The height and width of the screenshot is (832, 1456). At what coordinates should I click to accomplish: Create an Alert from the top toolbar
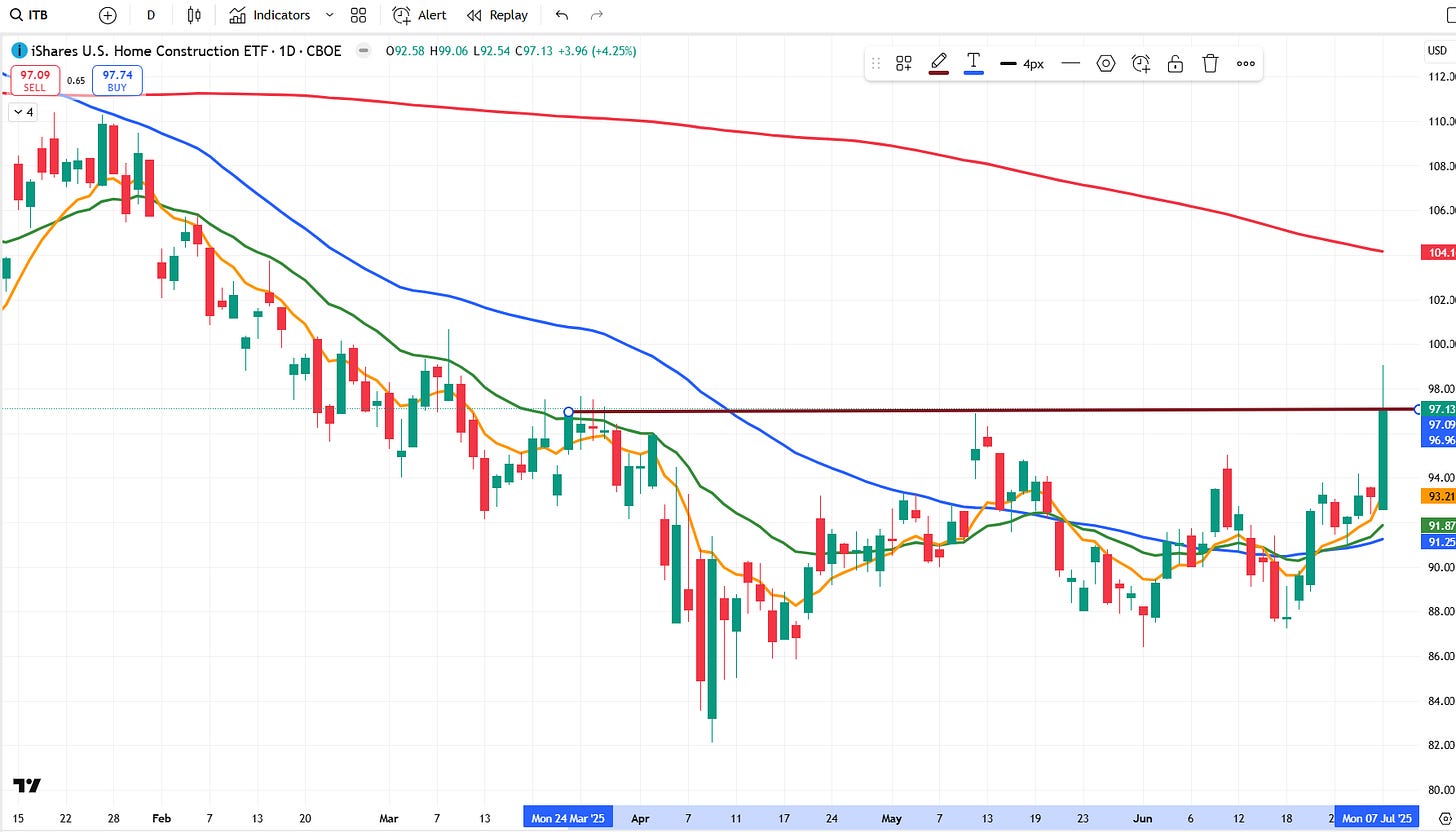(x=419, y=15)
